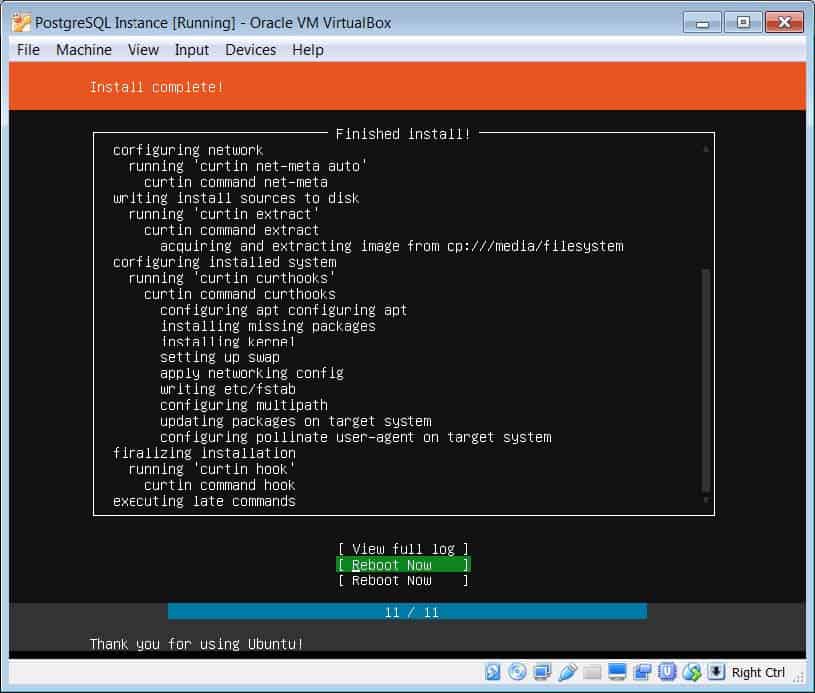Open the View menu

pos(143,50)
